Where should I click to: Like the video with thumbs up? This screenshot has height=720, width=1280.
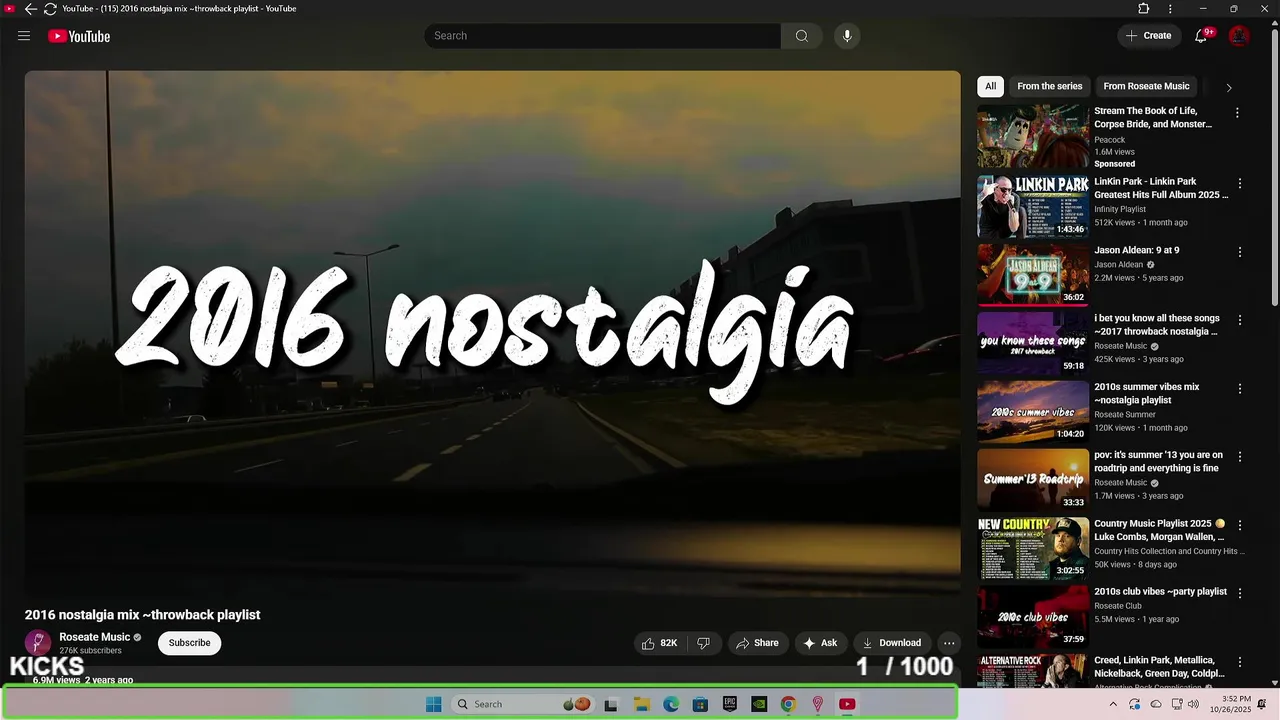[659, 643]
